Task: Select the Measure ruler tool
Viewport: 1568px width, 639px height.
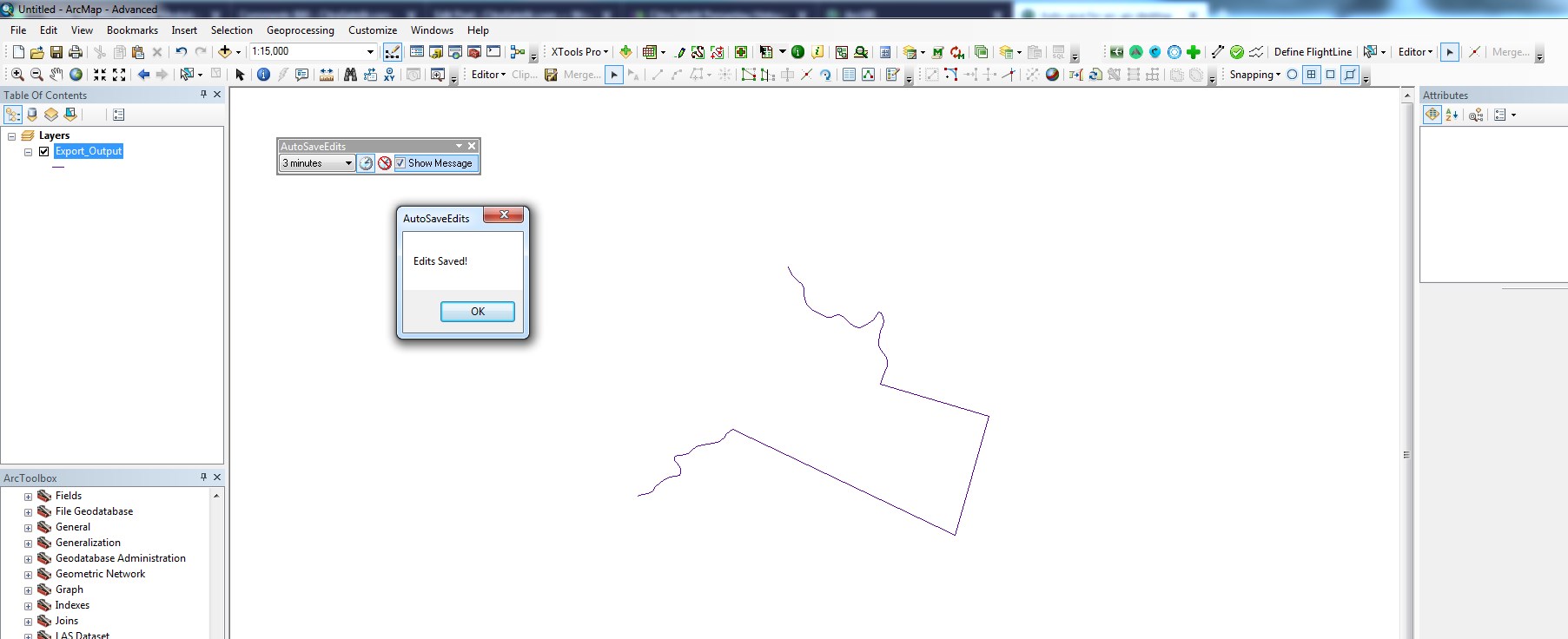Action: 327,75
